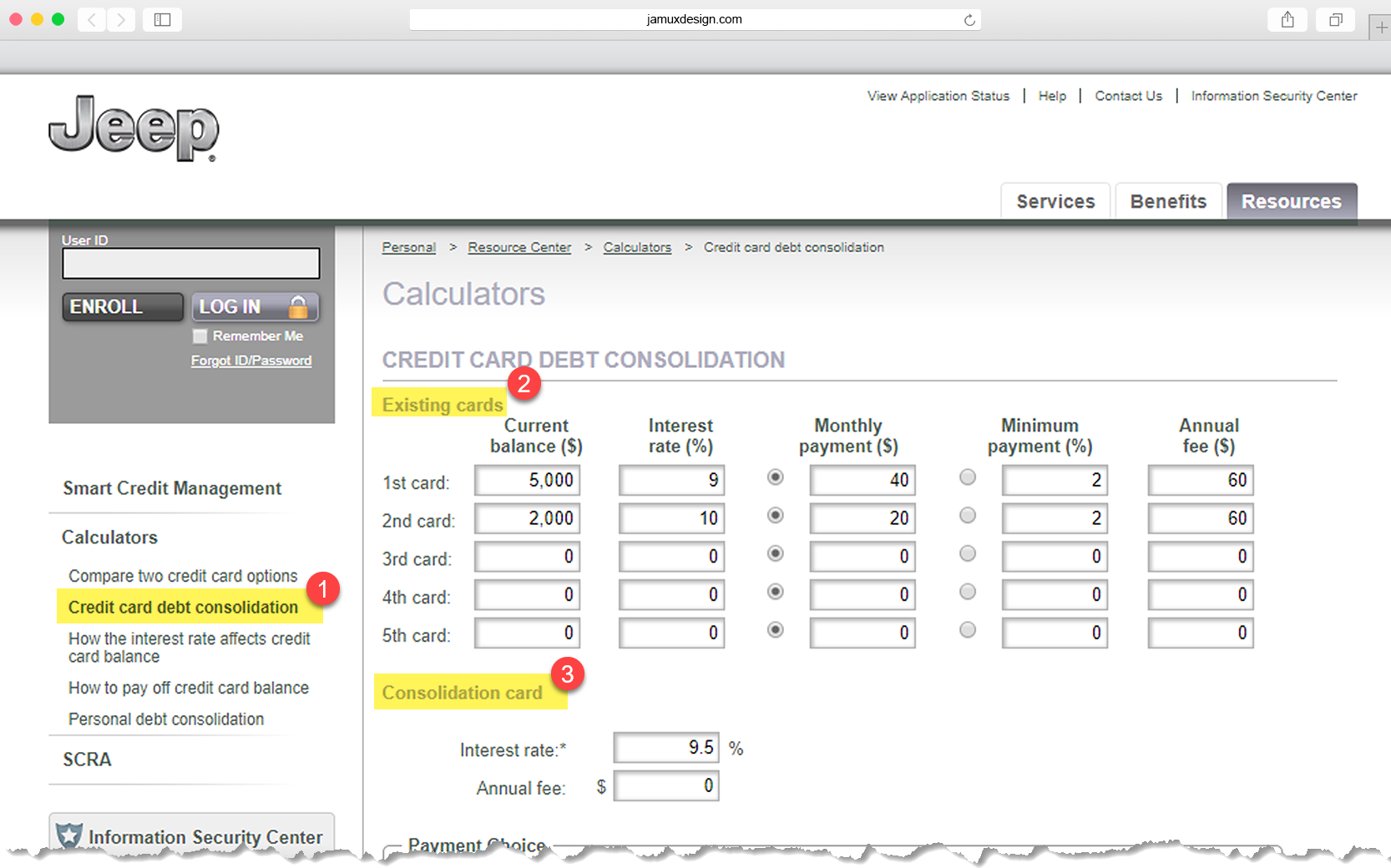The height and width of the screenshot is (868, 1391).
Task: Go back using Safari's back arrow
Action: pos(92,19)
